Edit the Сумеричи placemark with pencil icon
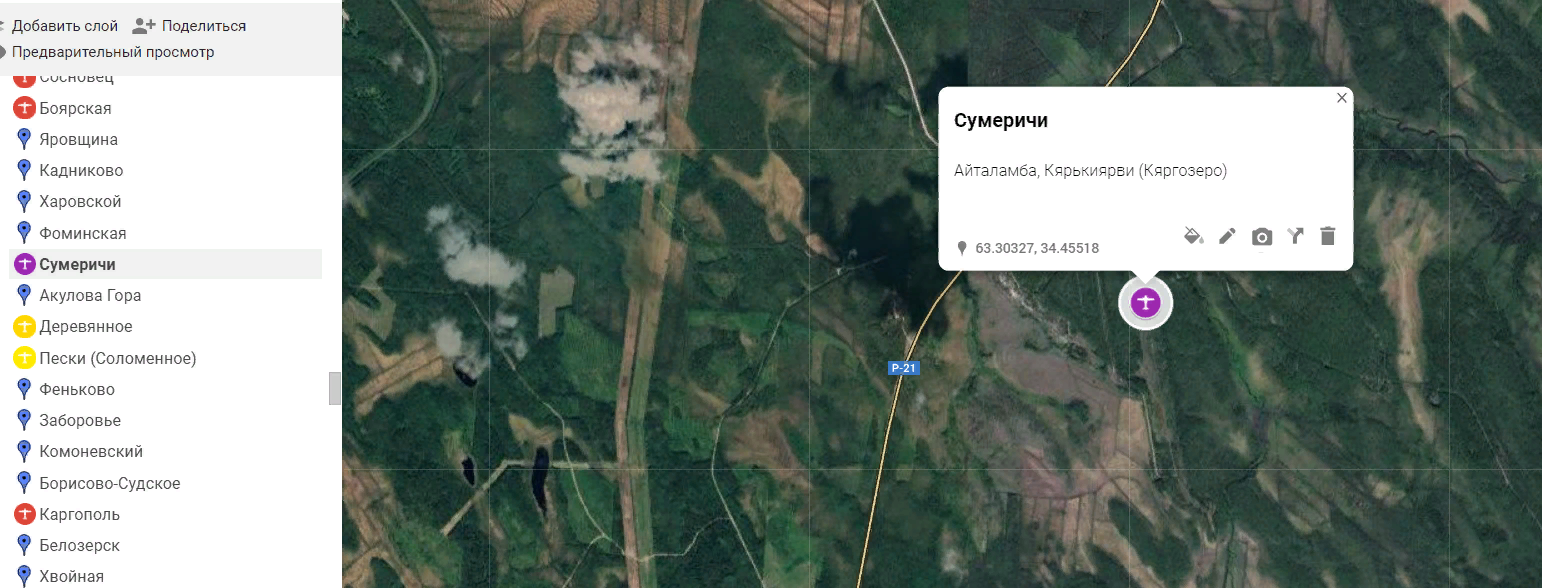This screenshot has width=1542, height=588. coord(1227,236)
